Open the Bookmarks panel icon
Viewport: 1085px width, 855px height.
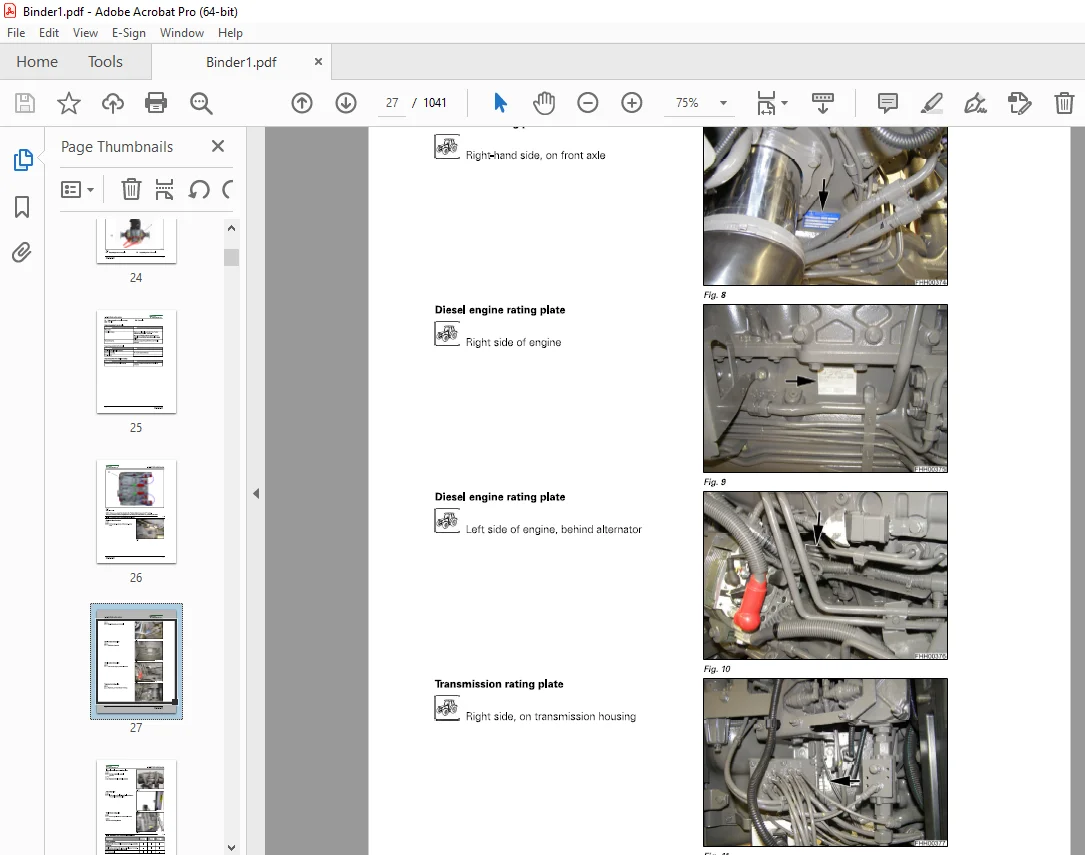pos(22,207)
